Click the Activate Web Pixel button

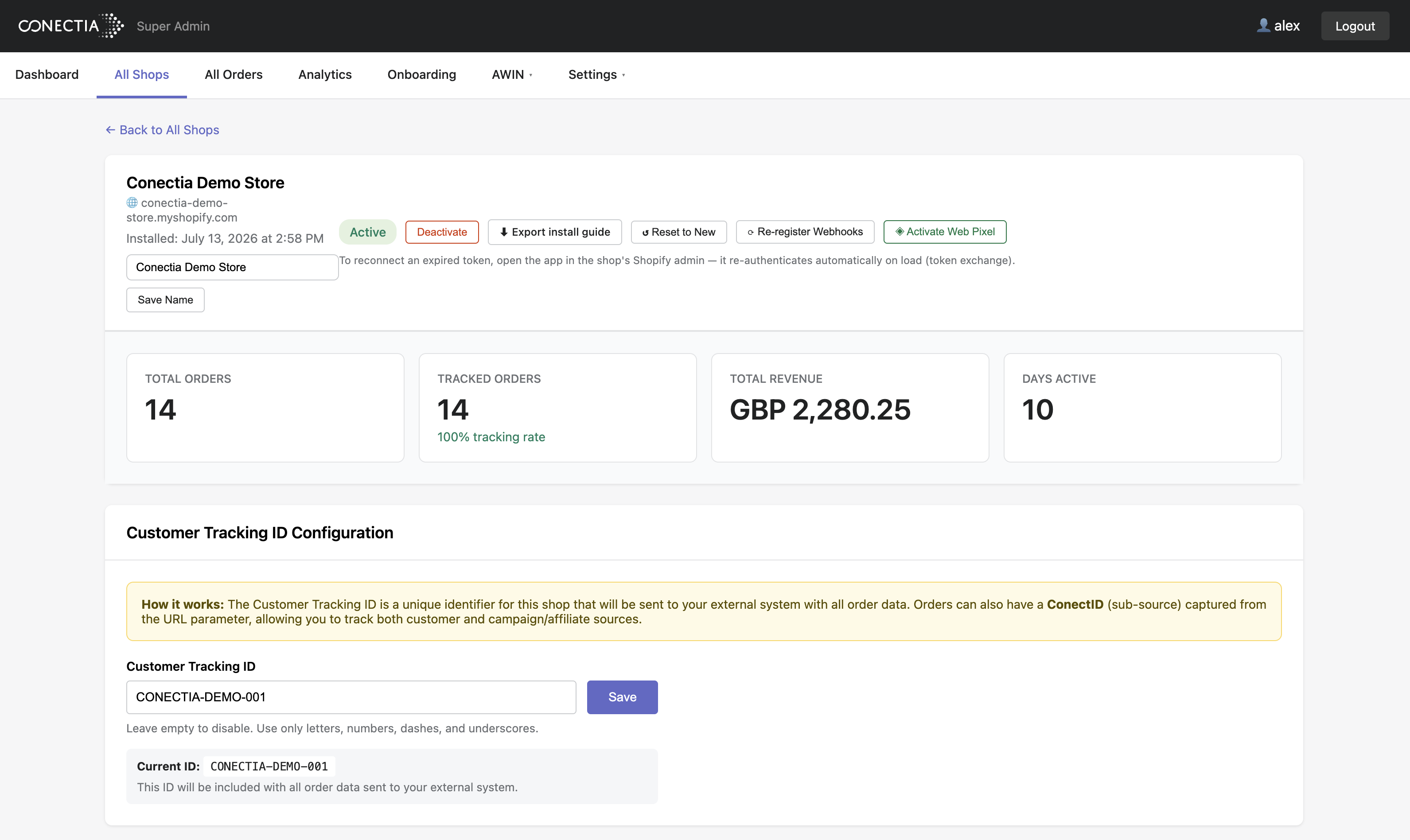(x=945, y=232)
